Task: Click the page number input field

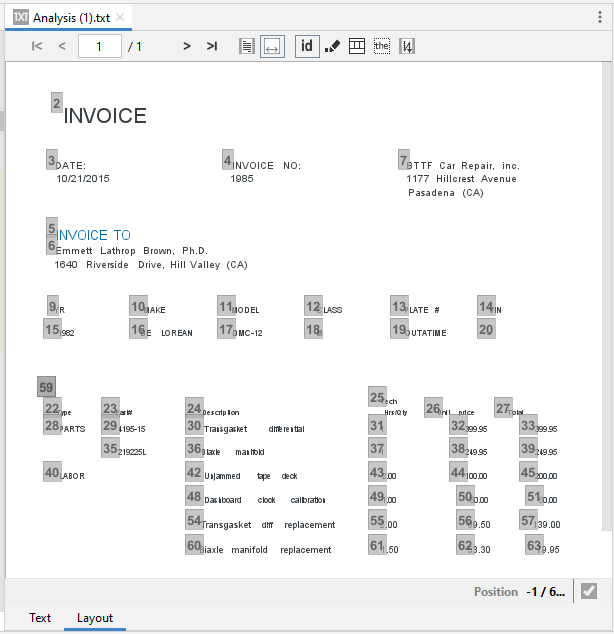Action: click(99, 46)
